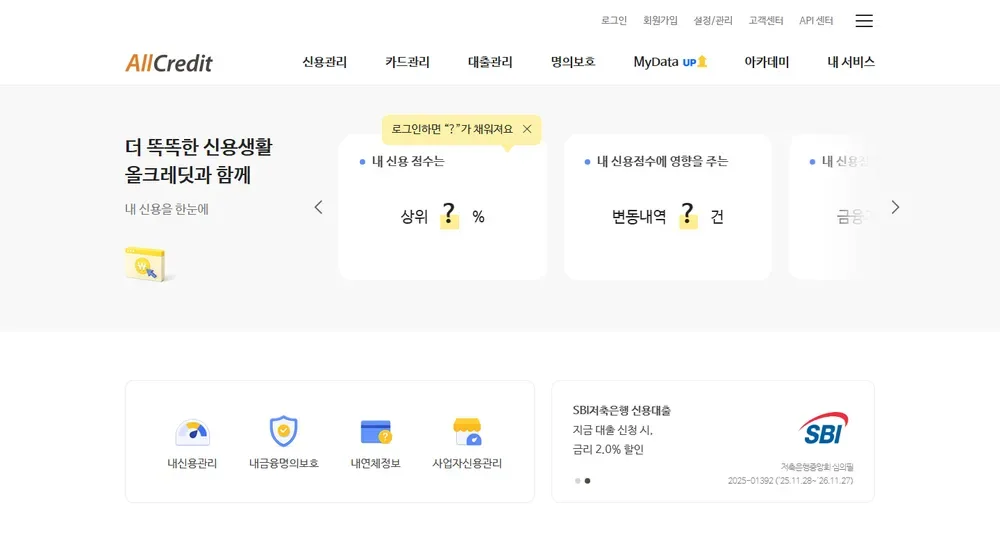Select first banner pagination dot

(x=578, y=481)
